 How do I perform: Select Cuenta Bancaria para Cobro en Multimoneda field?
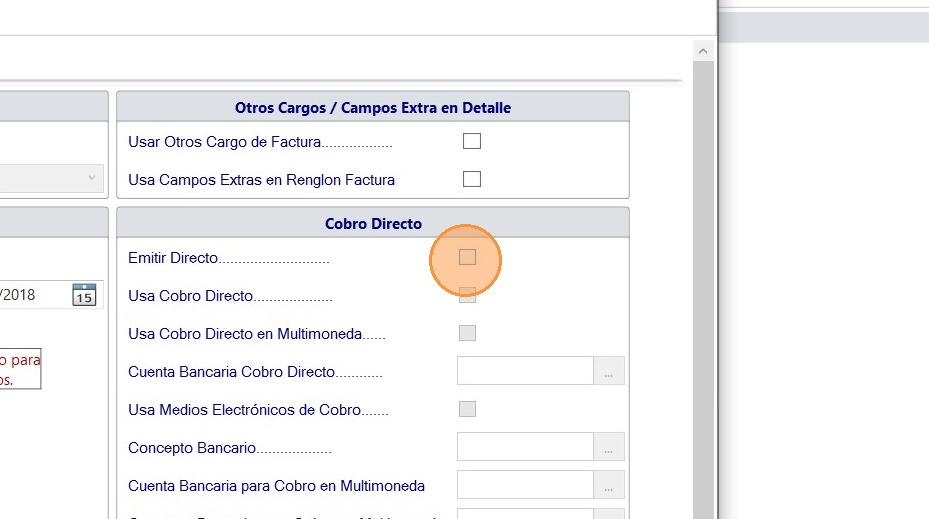[525, 486]
